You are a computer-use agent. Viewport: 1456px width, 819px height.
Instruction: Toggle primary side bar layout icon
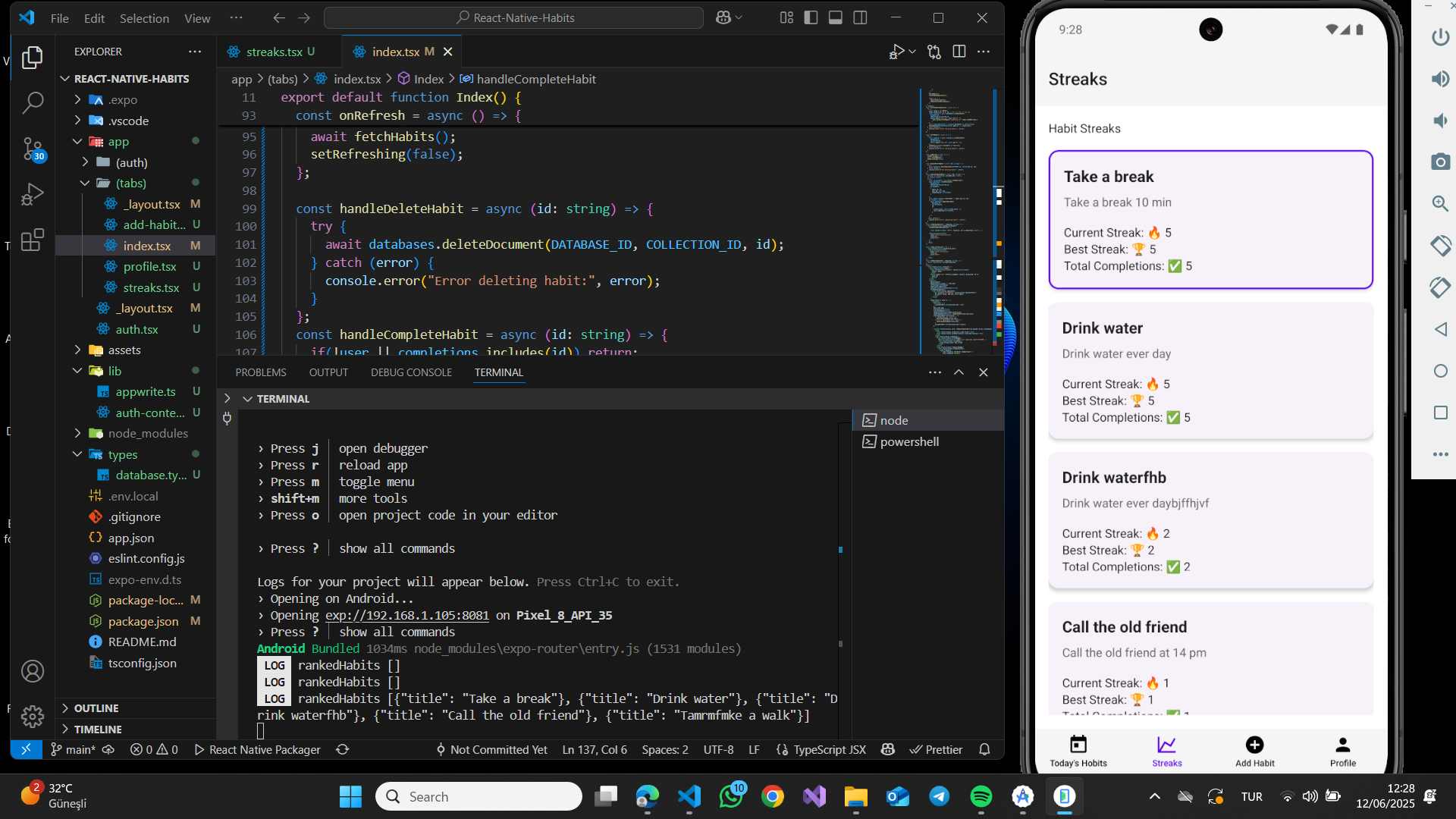[x=811, y=17]
